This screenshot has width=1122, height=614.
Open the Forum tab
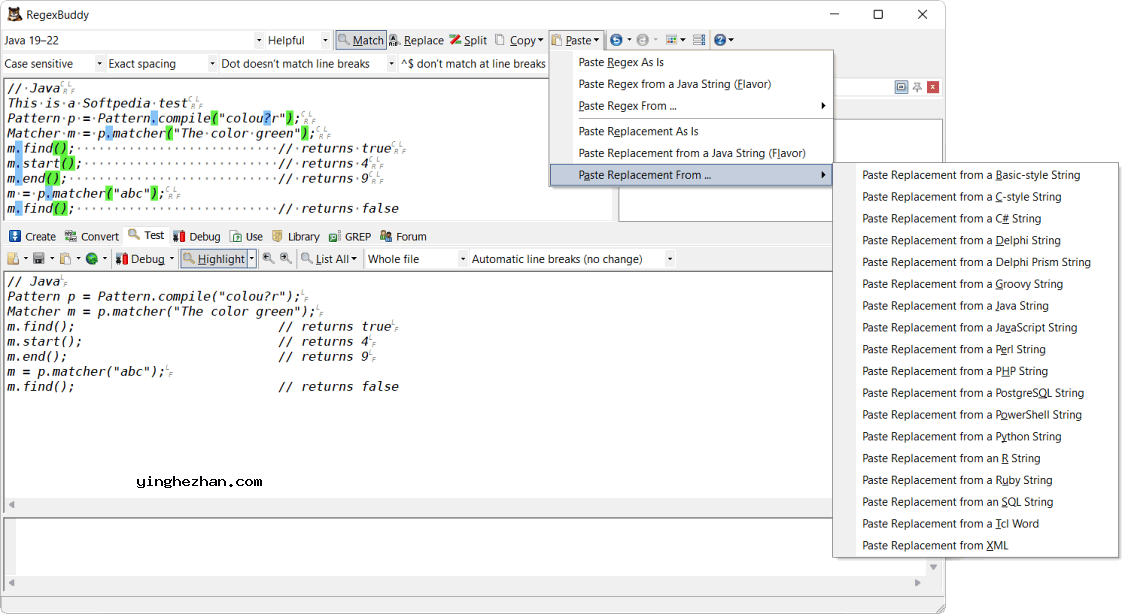tap(403, 236)
